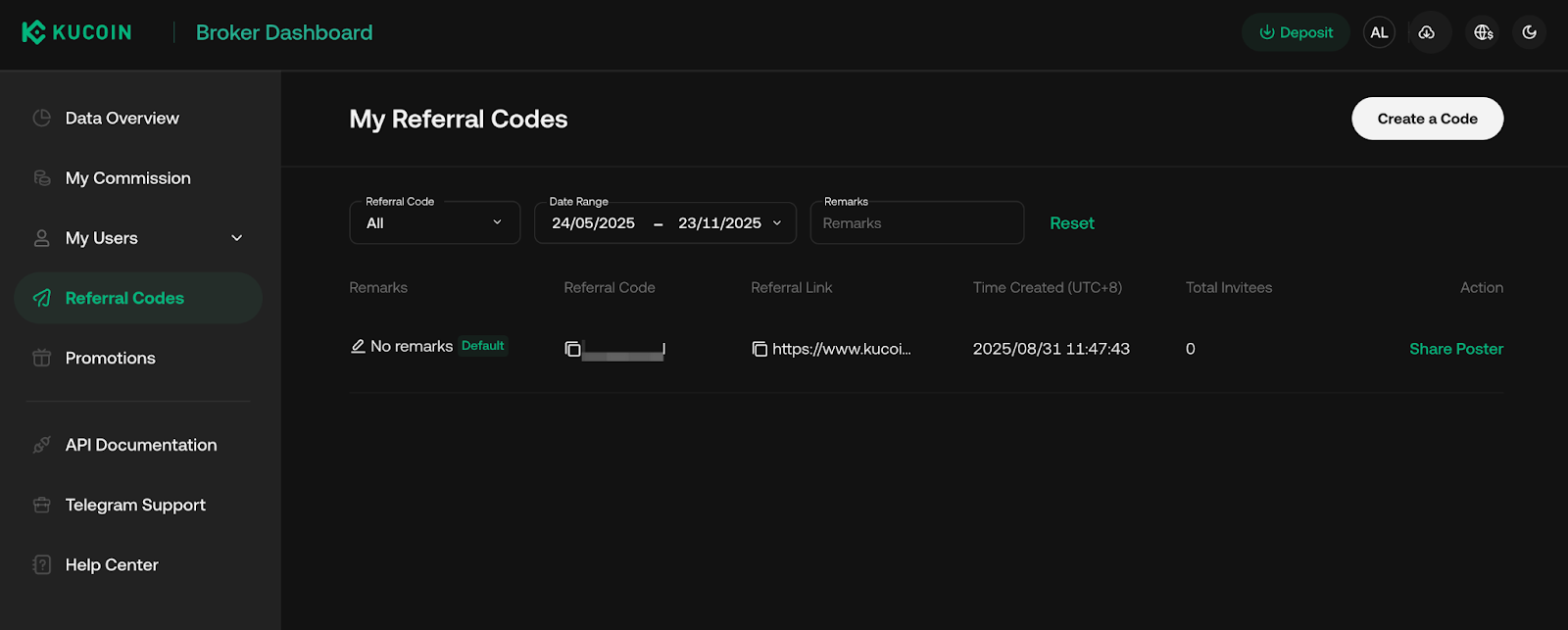Open the Referral Code dropdown

coord(434,223)
